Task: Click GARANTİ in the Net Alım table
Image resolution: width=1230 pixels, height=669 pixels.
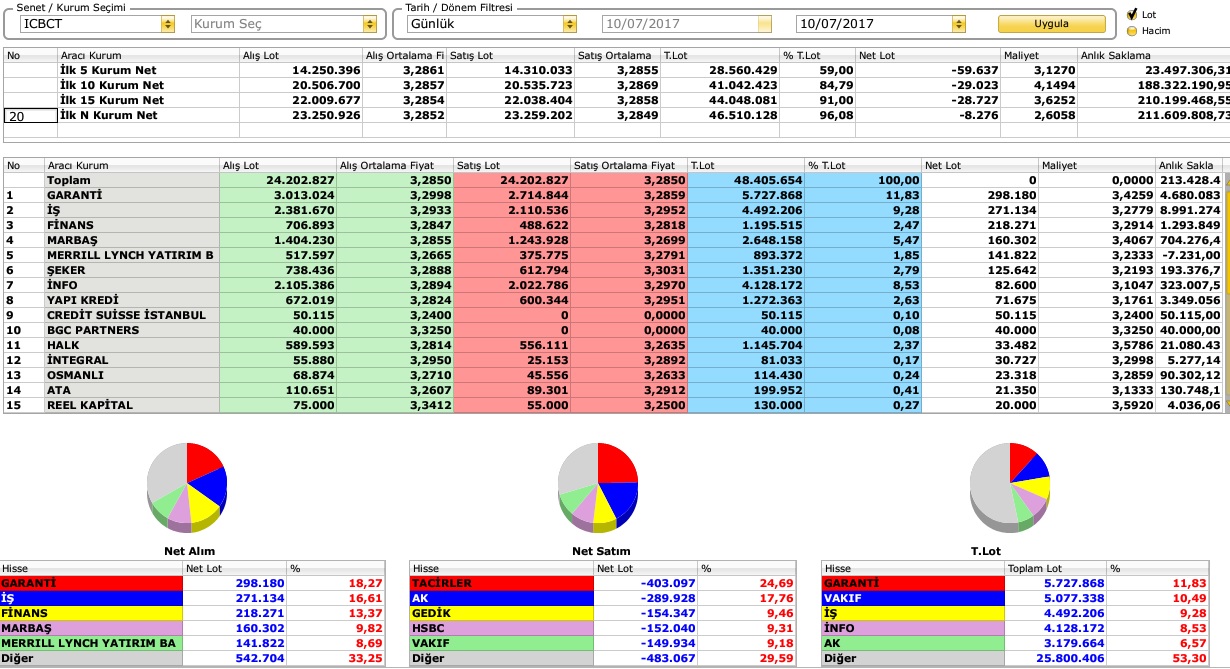Action: click(x=92, y=583)
